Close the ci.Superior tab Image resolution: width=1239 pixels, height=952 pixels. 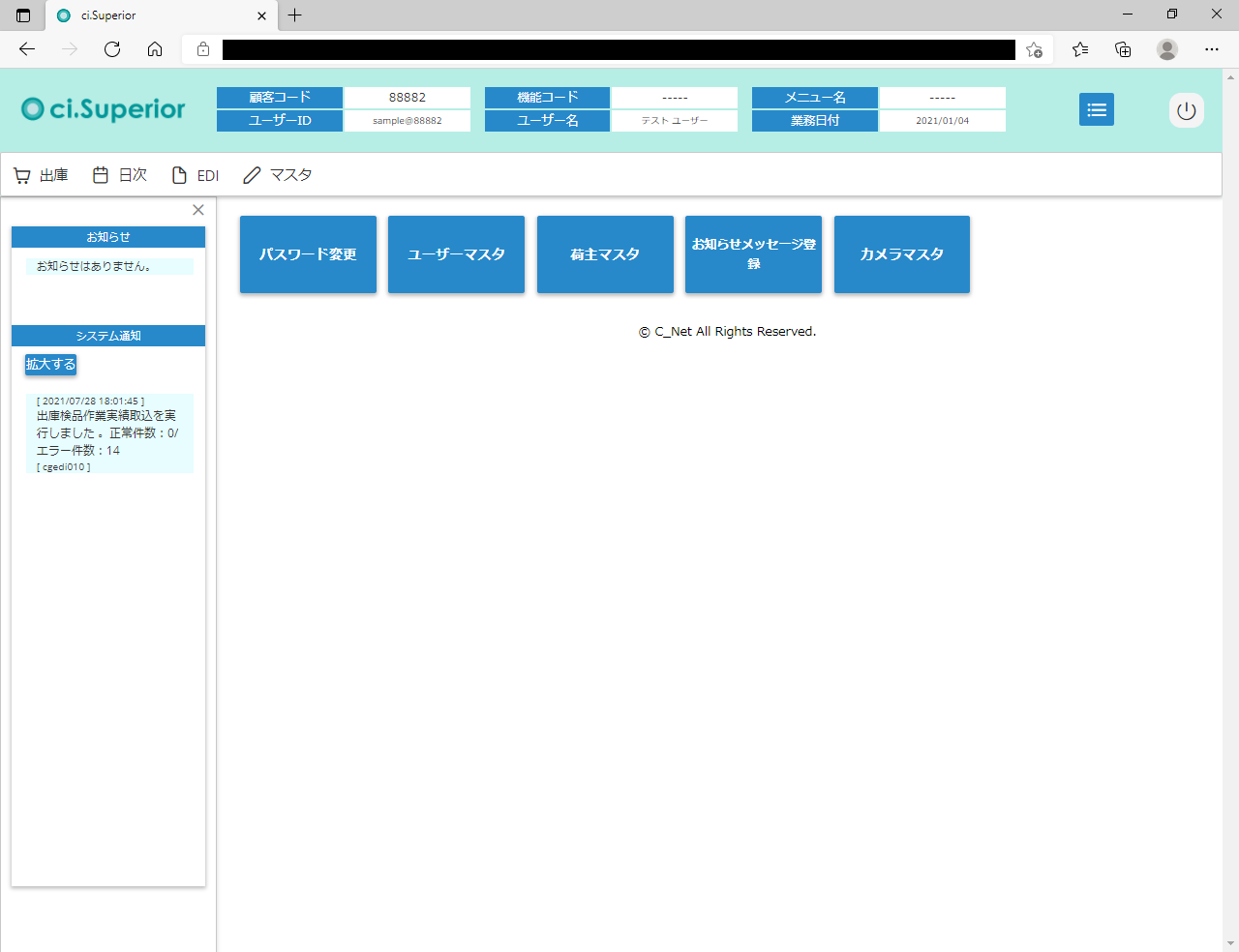261,15
